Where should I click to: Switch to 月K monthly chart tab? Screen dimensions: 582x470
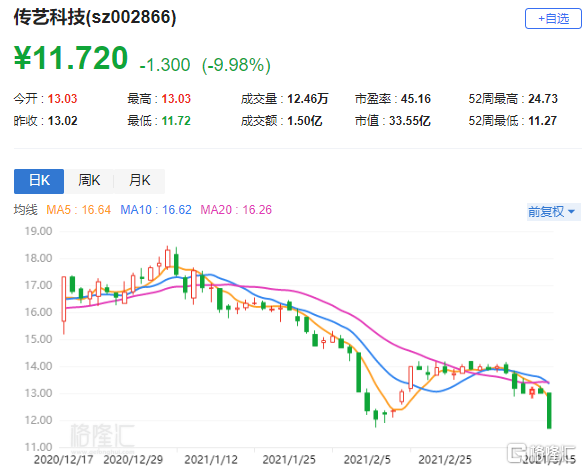pos(140,181)
